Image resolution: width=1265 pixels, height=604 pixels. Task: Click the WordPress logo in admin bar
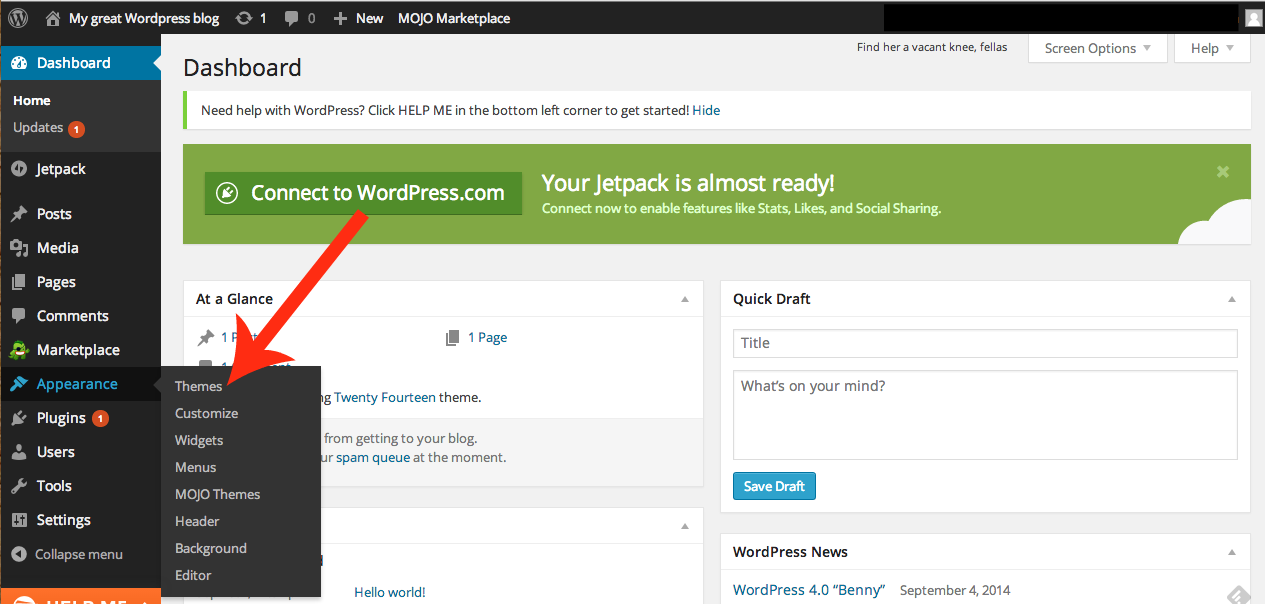(x=18, y=18)
